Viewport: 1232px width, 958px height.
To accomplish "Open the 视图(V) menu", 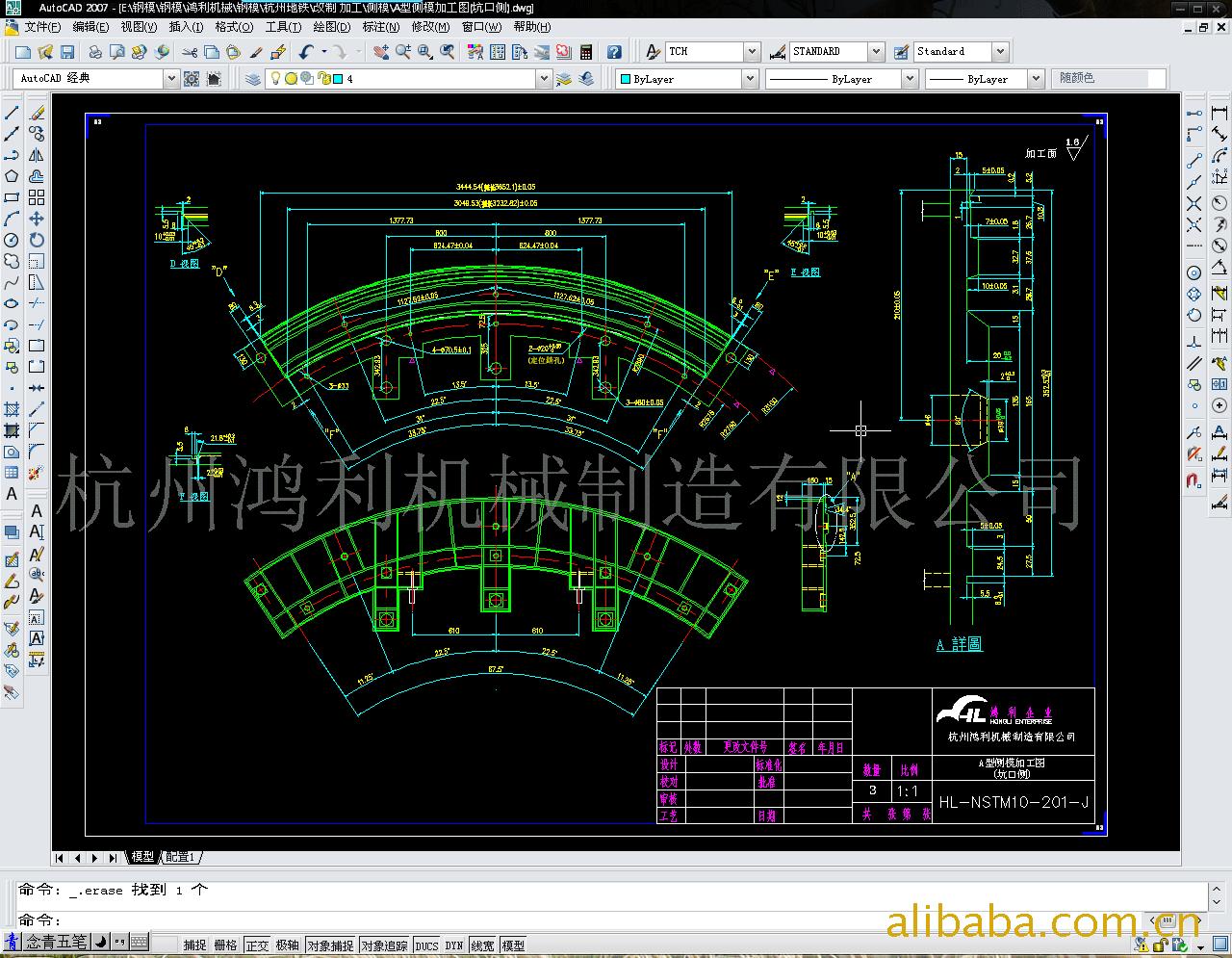I will [x=139, y=27].
